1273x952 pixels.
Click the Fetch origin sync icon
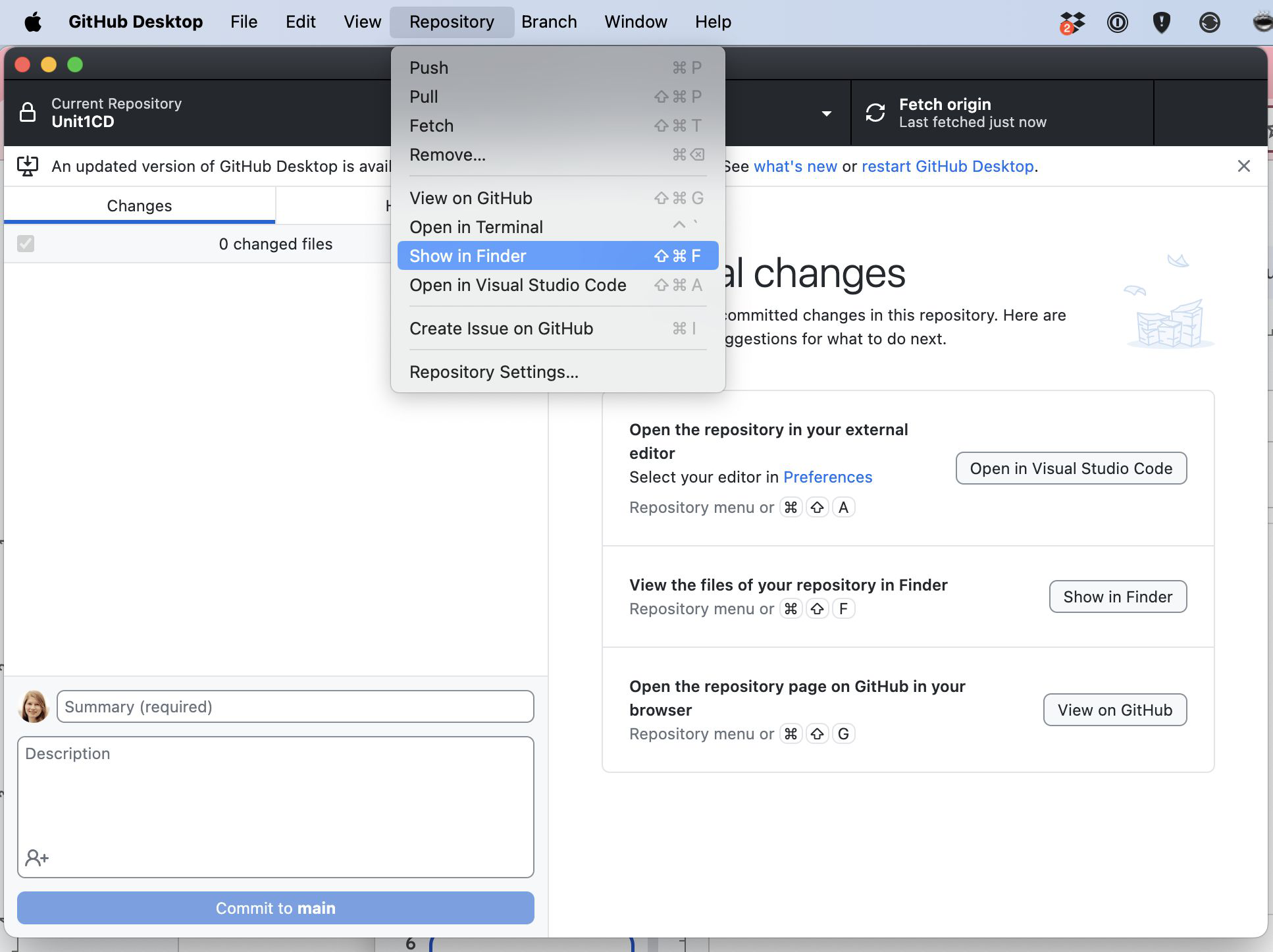coord(875,113)
